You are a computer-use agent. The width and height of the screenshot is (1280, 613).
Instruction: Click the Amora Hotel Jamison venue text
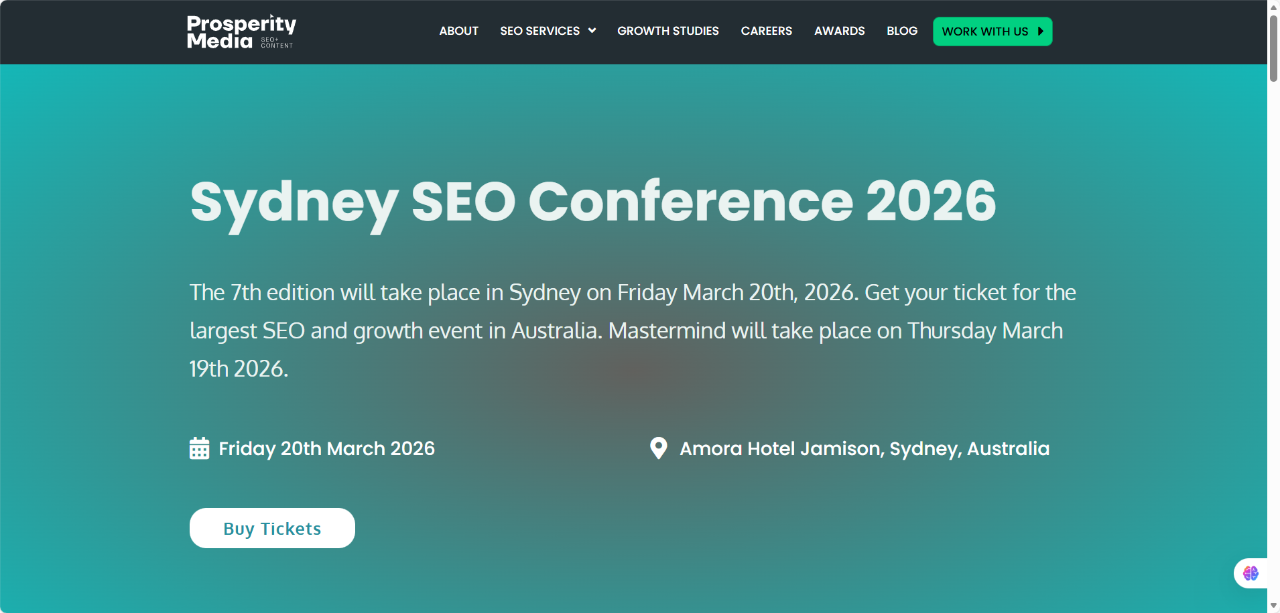(x=865, y=448)
